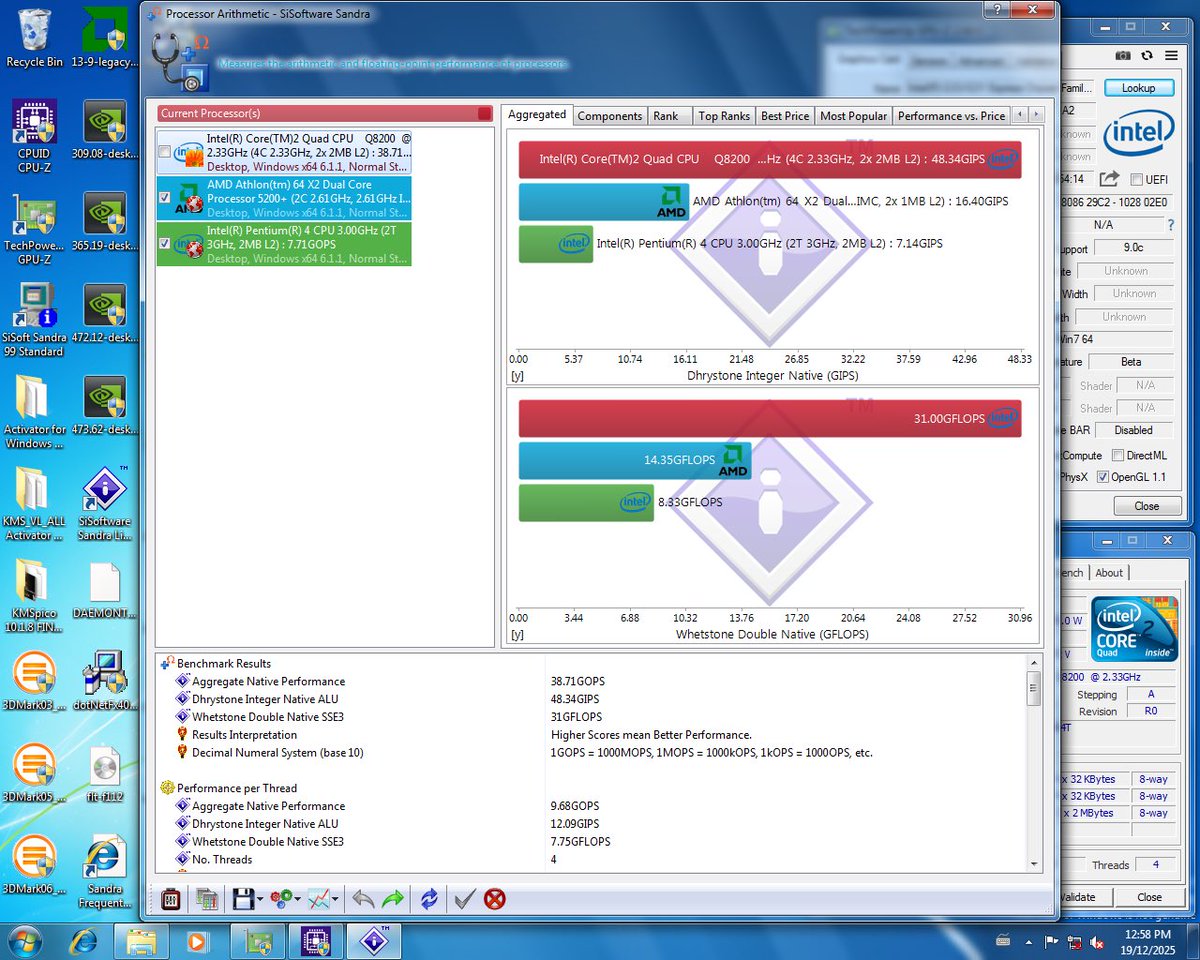Click the red X cancel icon
The width and height of the screenshot is (1200, 960).
click(494, 899)
